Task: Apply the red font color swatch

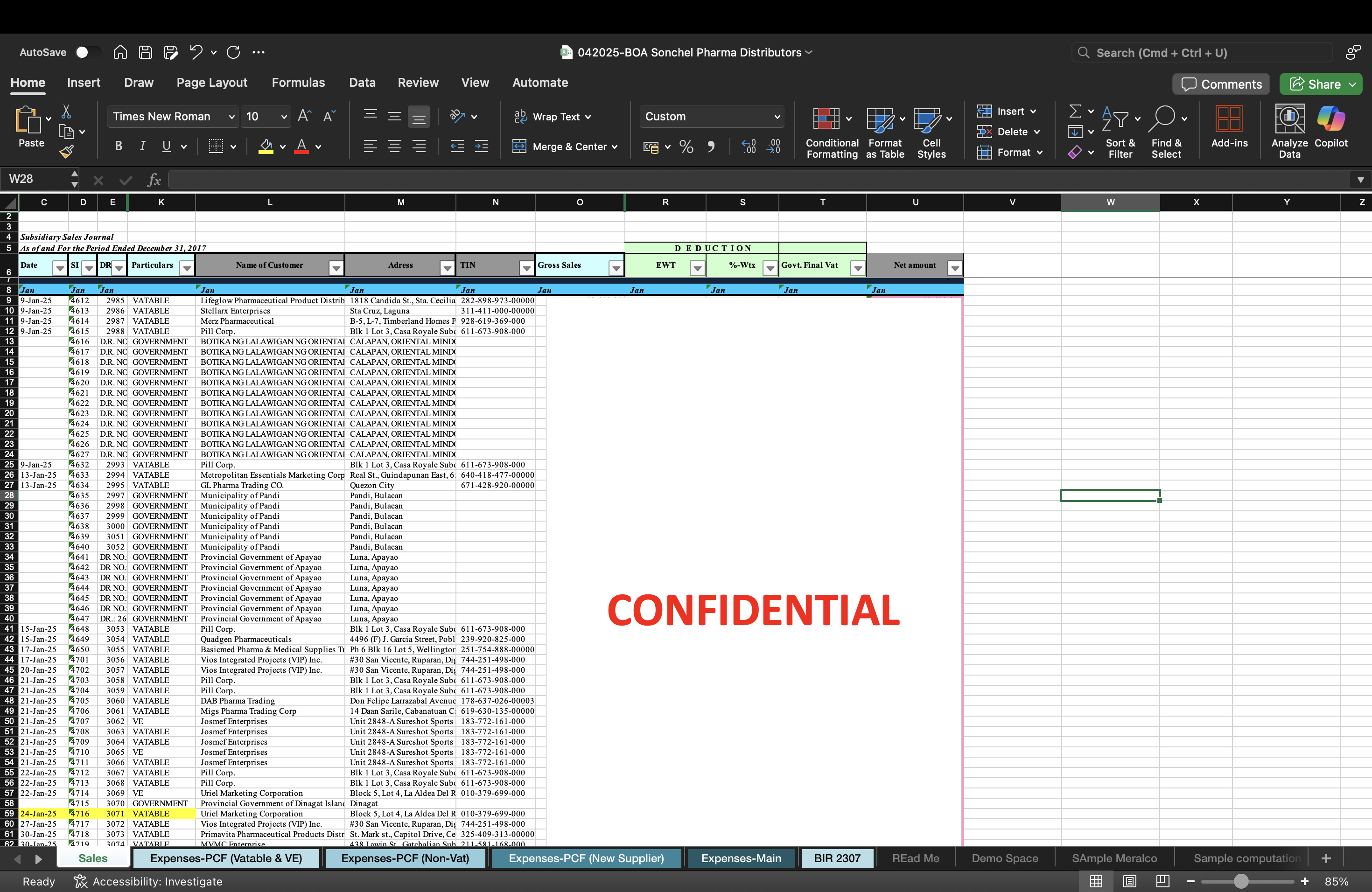Action: coord(301,146)
